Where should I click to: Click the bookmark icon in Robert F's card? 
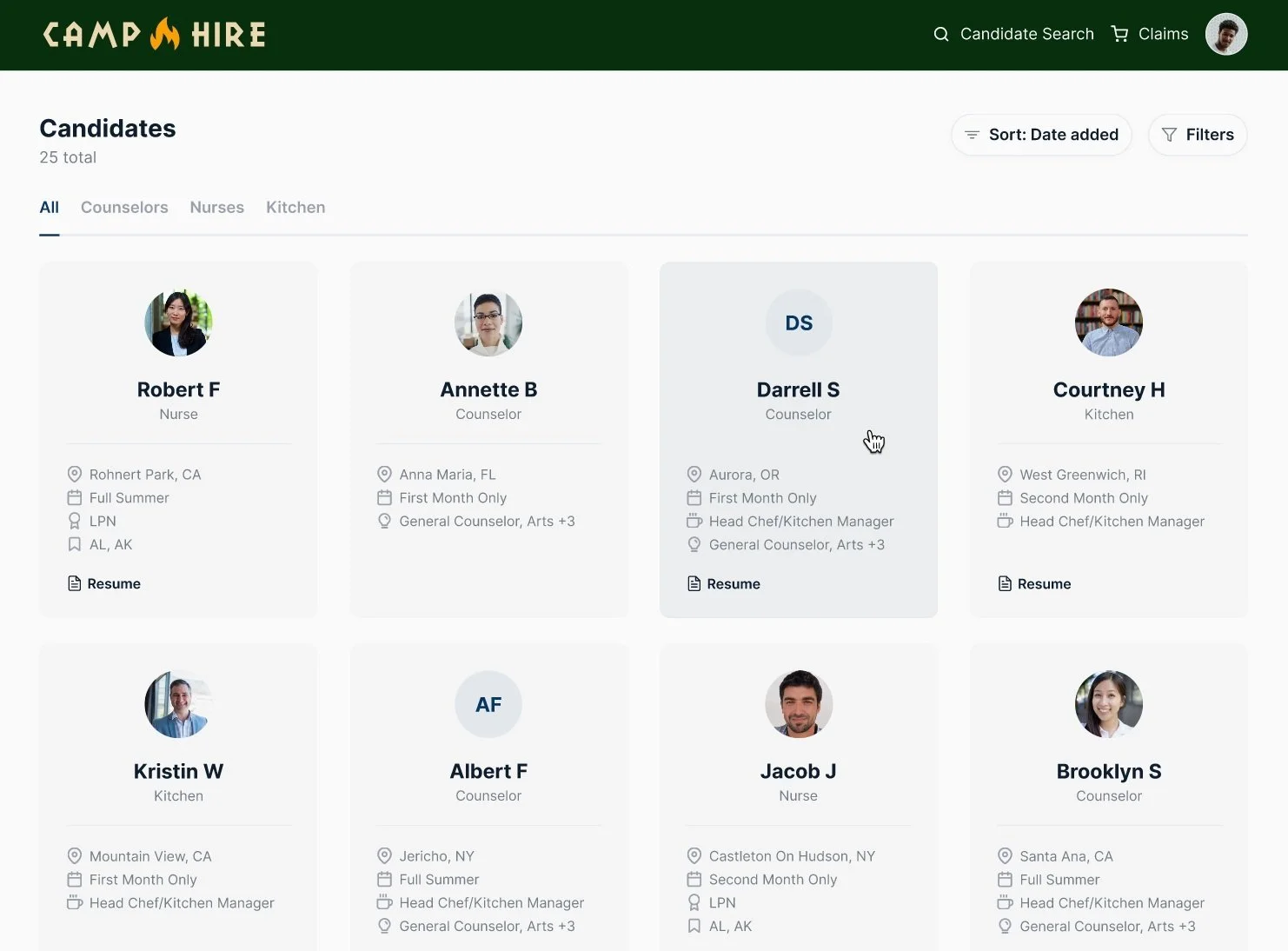[75, 545]
